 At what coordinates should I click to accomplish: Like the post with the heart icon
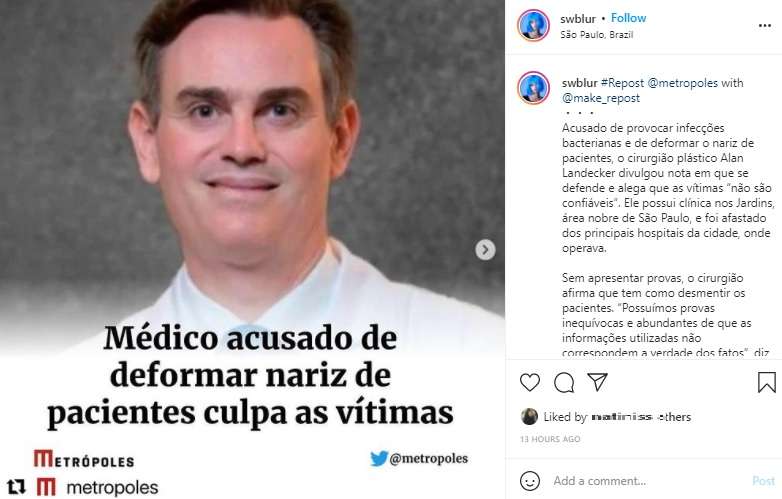[x=530, y=382]
